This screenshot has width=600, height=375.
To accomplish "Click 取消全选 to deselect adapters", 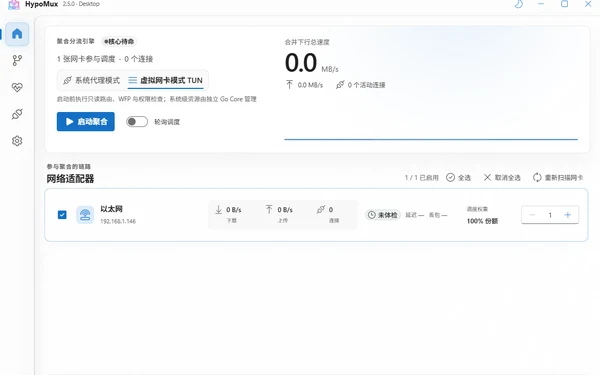I will (502, 178).
